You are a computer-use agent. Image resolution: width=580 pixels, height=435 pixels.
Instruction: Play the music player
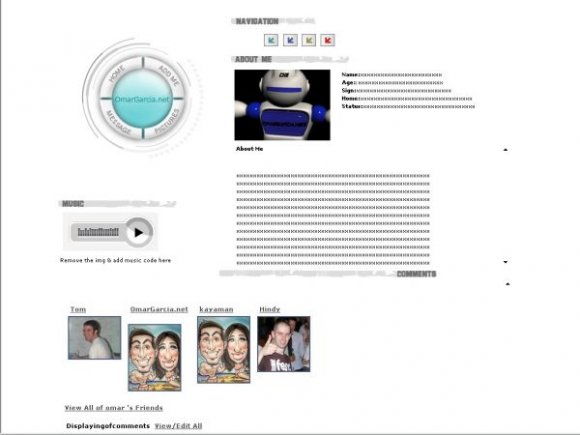138,232
